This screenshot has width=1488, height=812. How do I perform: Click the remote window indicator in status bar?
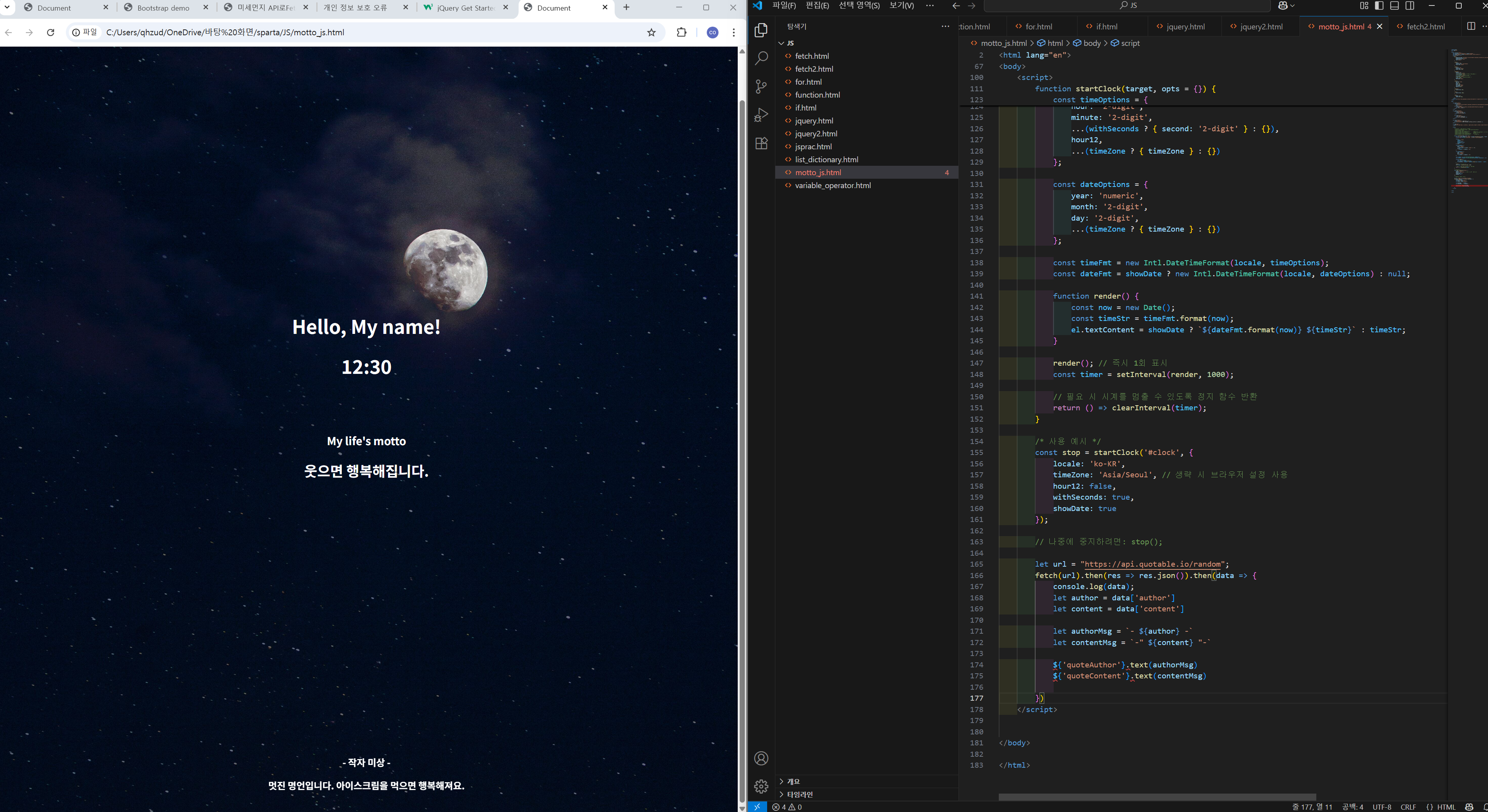(757, 807)
